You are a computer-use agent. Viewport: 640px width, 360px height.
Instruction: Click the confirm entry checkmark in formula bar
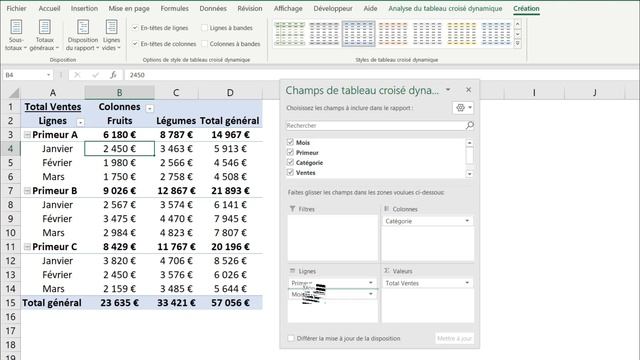click(95, 75)
